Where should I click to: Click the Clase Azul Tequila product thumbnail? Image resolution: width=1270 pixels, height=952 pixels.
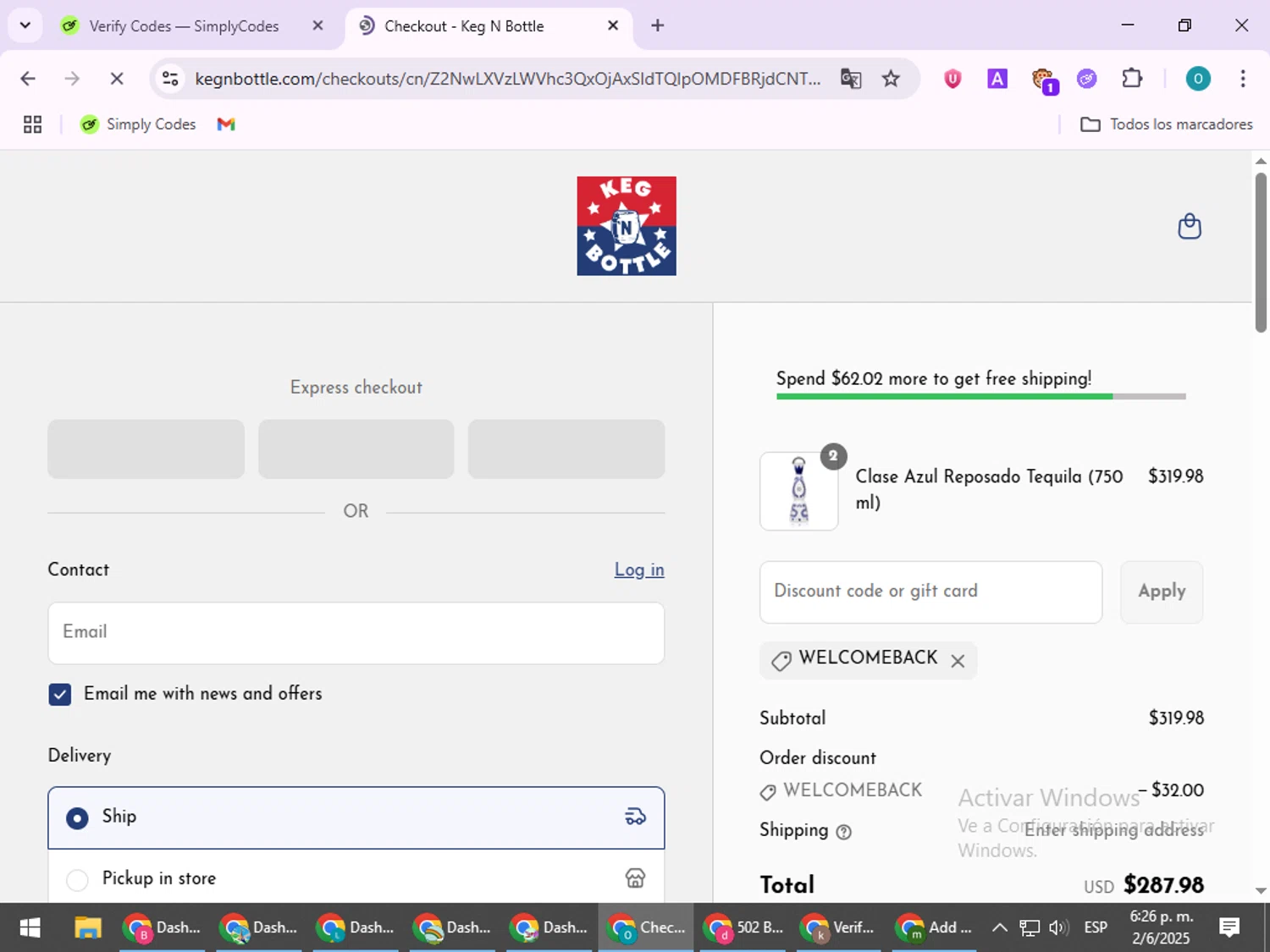tap(798, 492)
